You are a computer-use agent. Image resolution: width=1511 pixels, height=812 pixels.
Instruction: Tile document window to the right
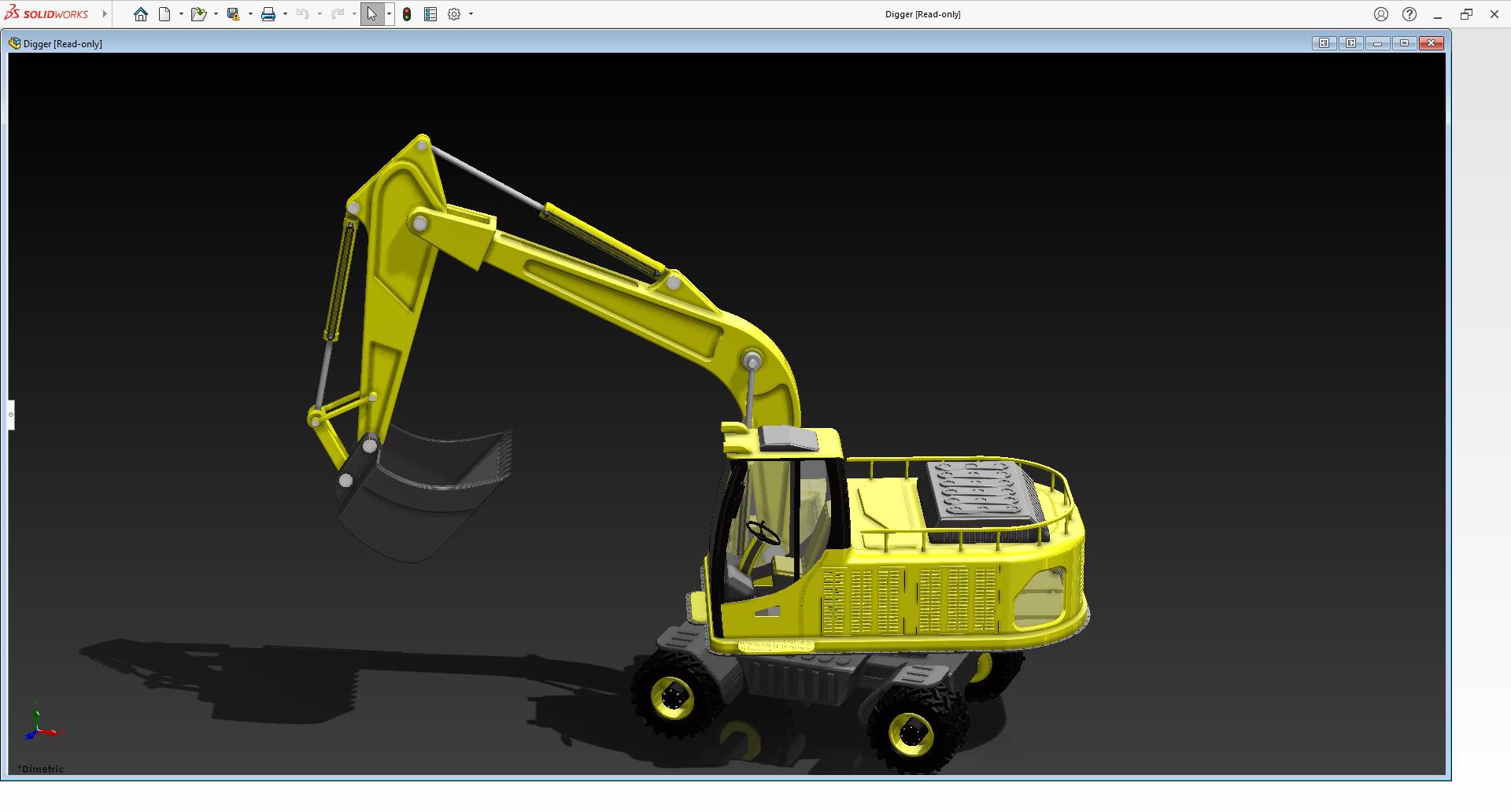1350,43
